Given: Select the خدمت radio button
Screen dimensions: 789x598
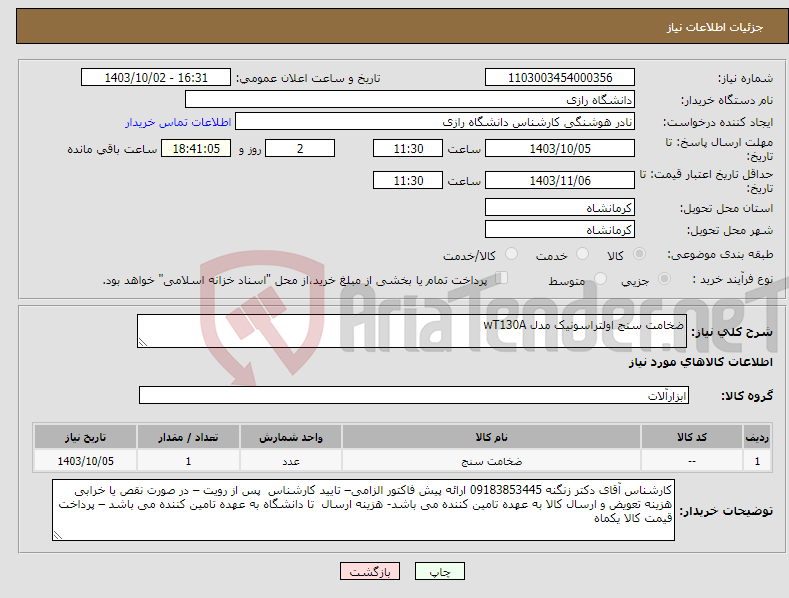Looking at the screenshot, I should [582, 254].
